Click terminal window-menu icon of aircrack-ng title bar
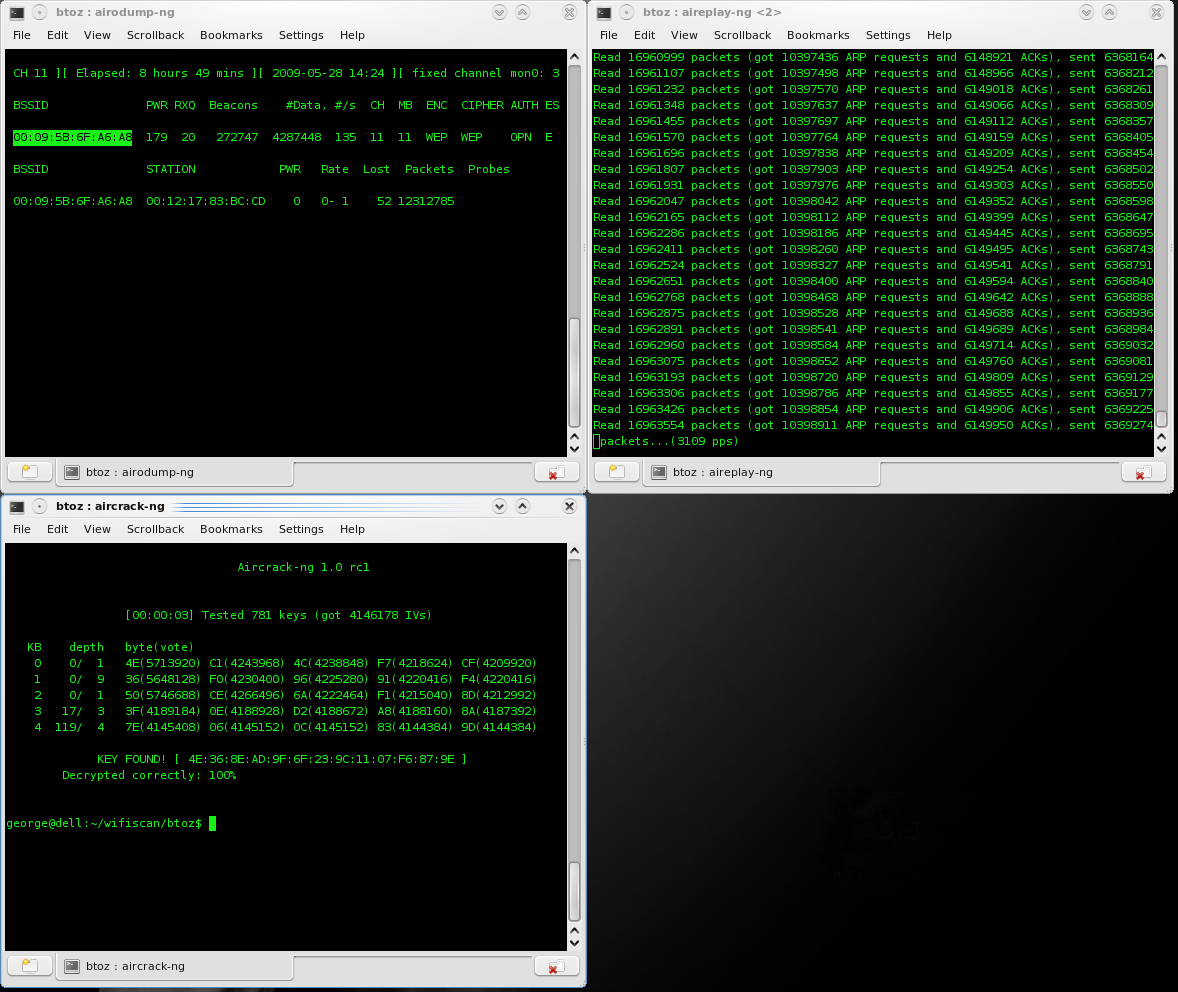1178x992 pixels. click(x=17, y=507)
